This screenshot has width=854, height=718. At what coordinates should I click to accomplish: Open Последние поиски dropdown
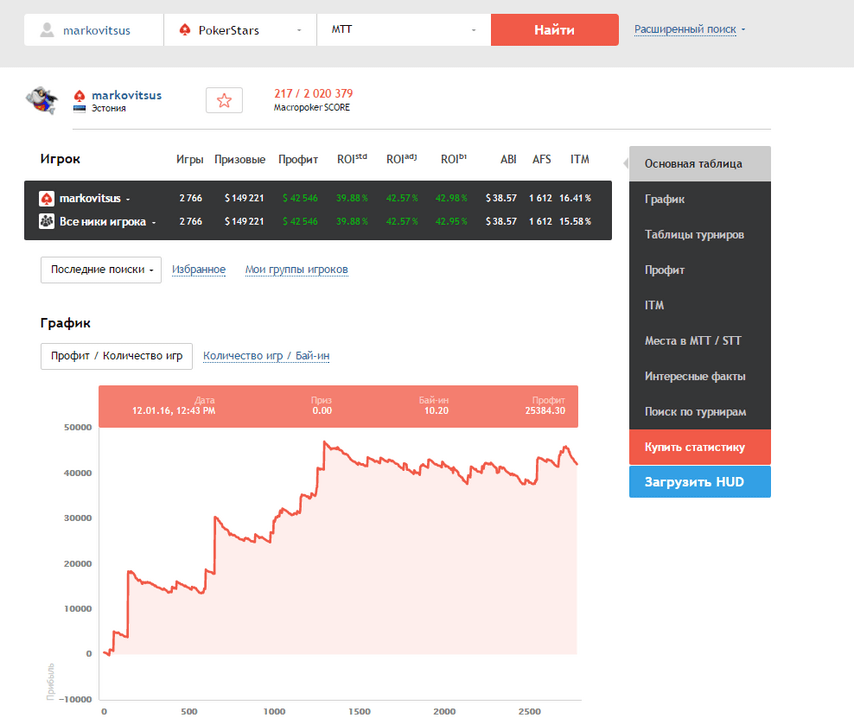[101, 270]
